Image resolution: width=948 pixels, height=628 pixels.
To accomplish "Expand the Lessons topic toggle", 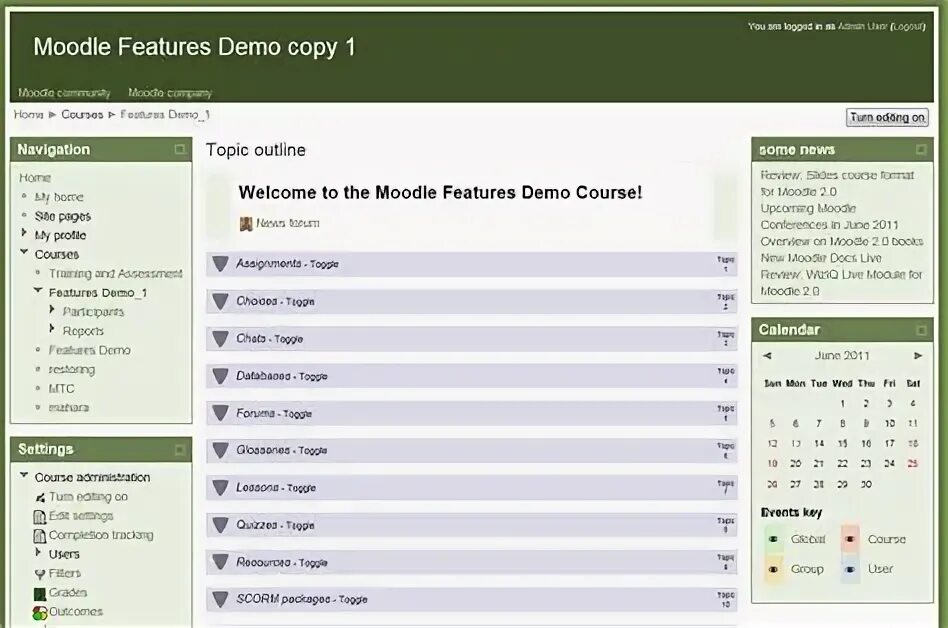I will 220,488.
